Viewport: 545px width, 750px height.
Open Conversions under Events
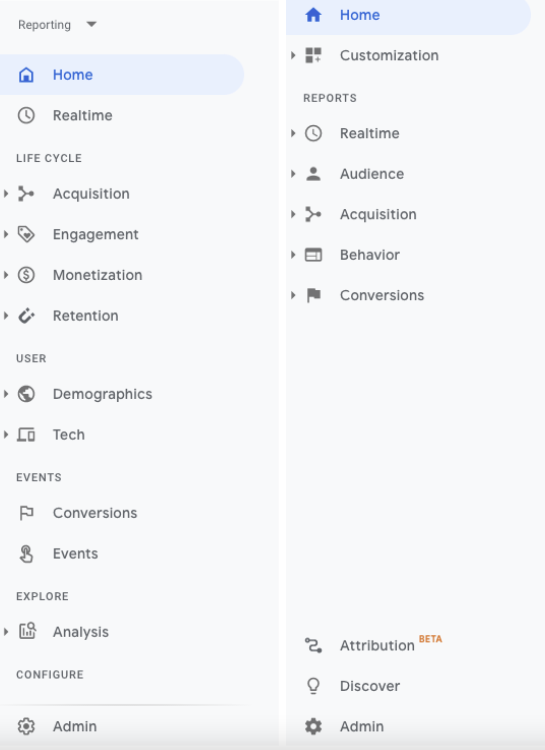(95, 513)
